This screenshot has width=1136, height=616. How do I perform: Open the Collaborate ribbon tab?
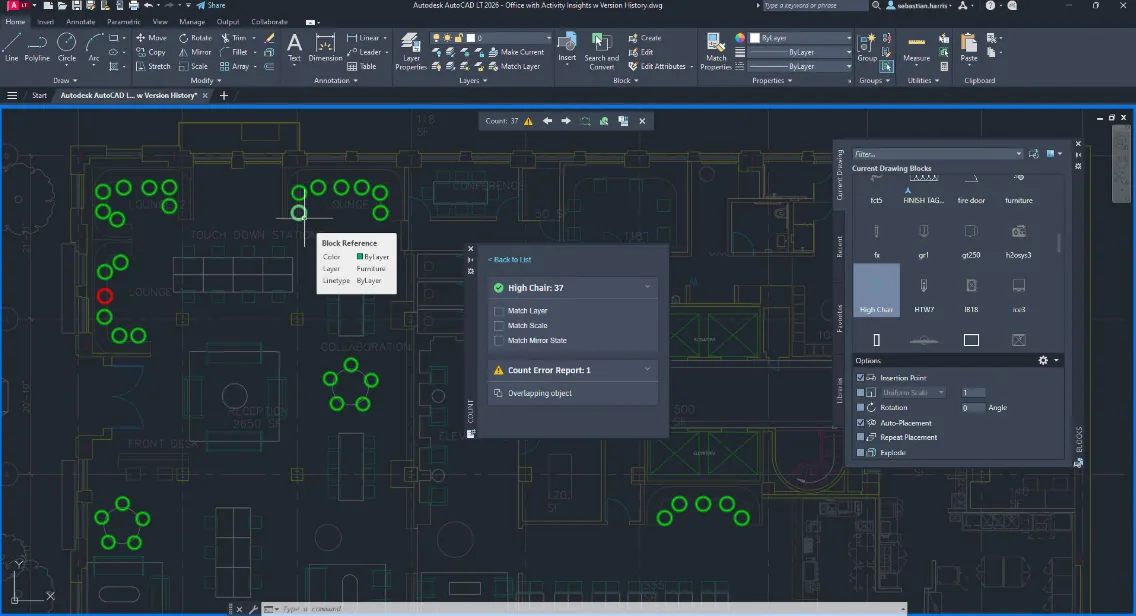tap(270, 22)
